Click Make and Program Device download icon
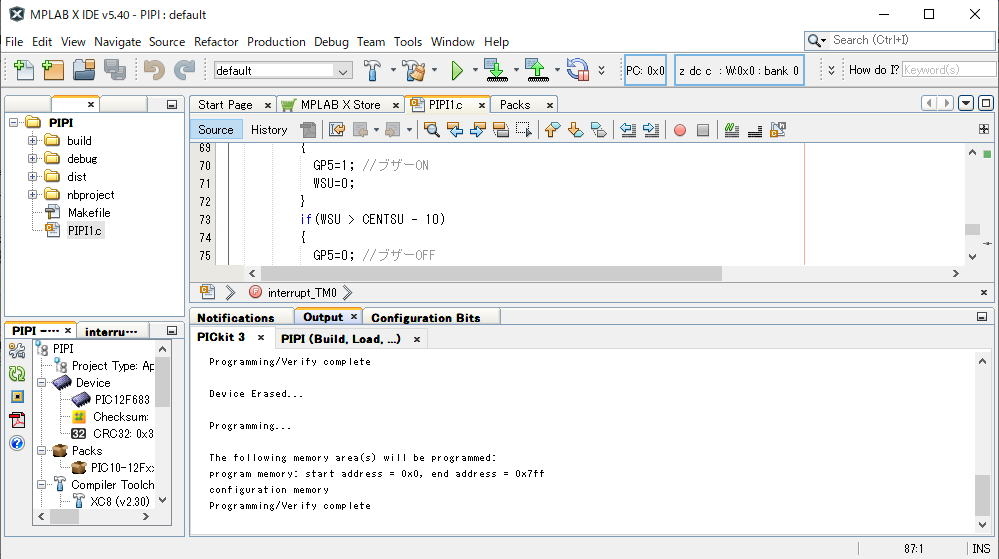Screen dimensions: 999x559 [496, 69]
